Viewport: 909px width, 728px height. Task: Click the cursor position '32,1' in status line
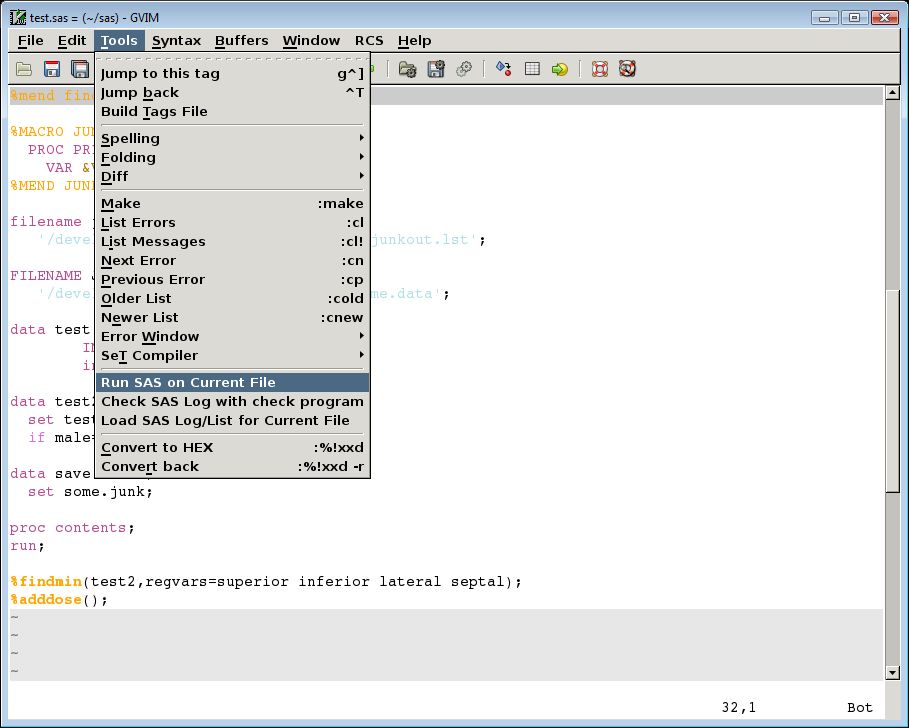tap(739, 707)
